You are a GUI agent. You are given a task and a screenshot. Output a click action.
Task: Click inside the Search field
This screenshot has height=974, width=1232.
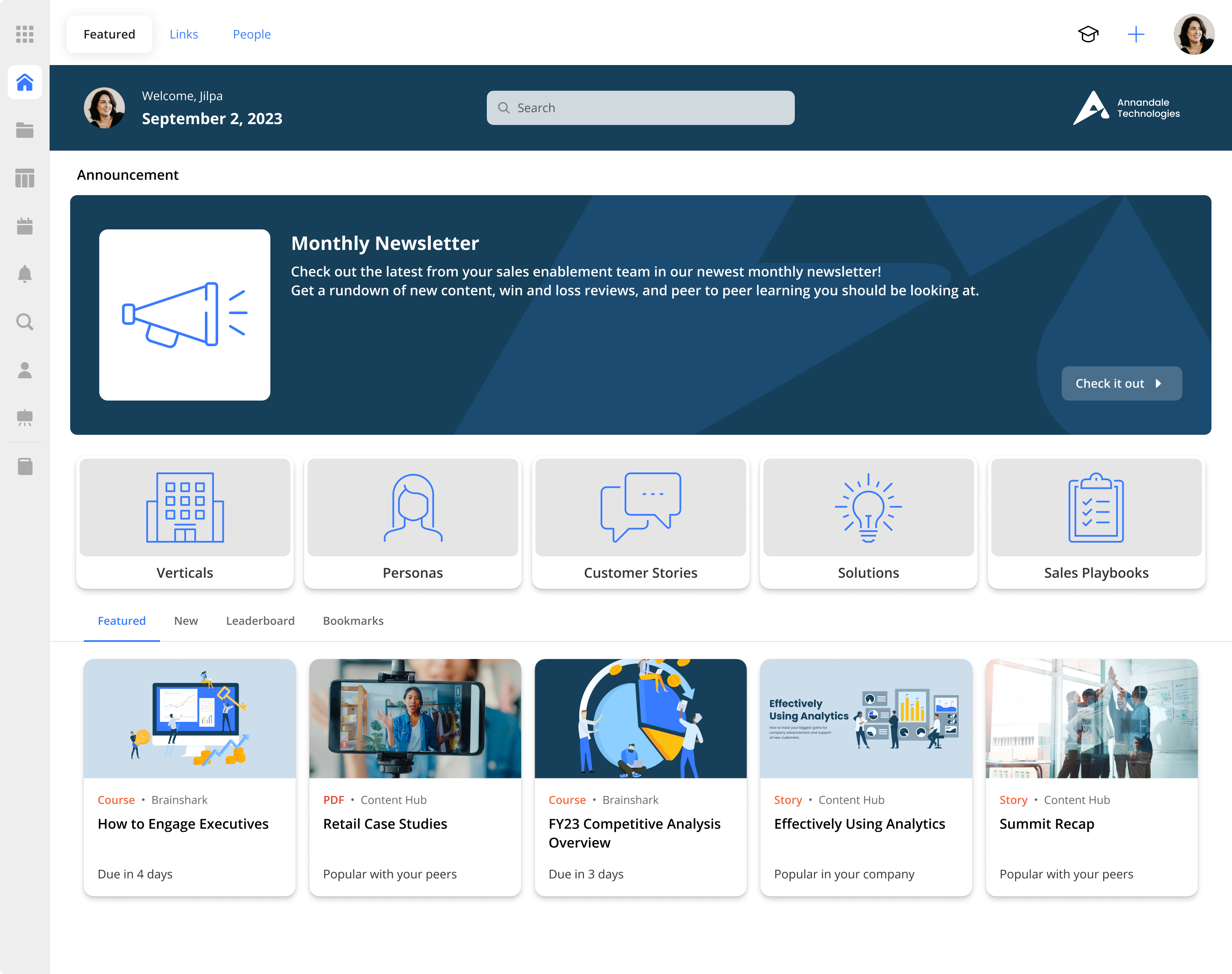640,107
